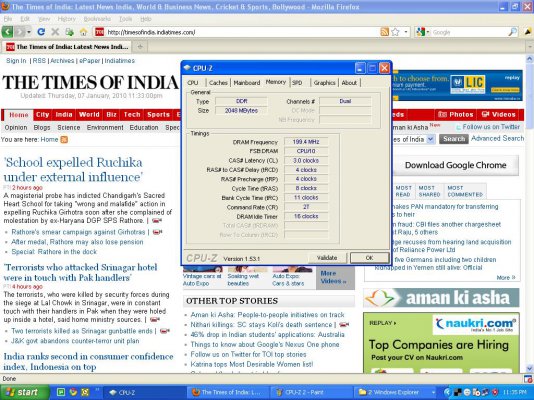This screenshot has height=400, width=534.
Task: Switch to About tab in CPU-Z
Action: pos(349,83)
